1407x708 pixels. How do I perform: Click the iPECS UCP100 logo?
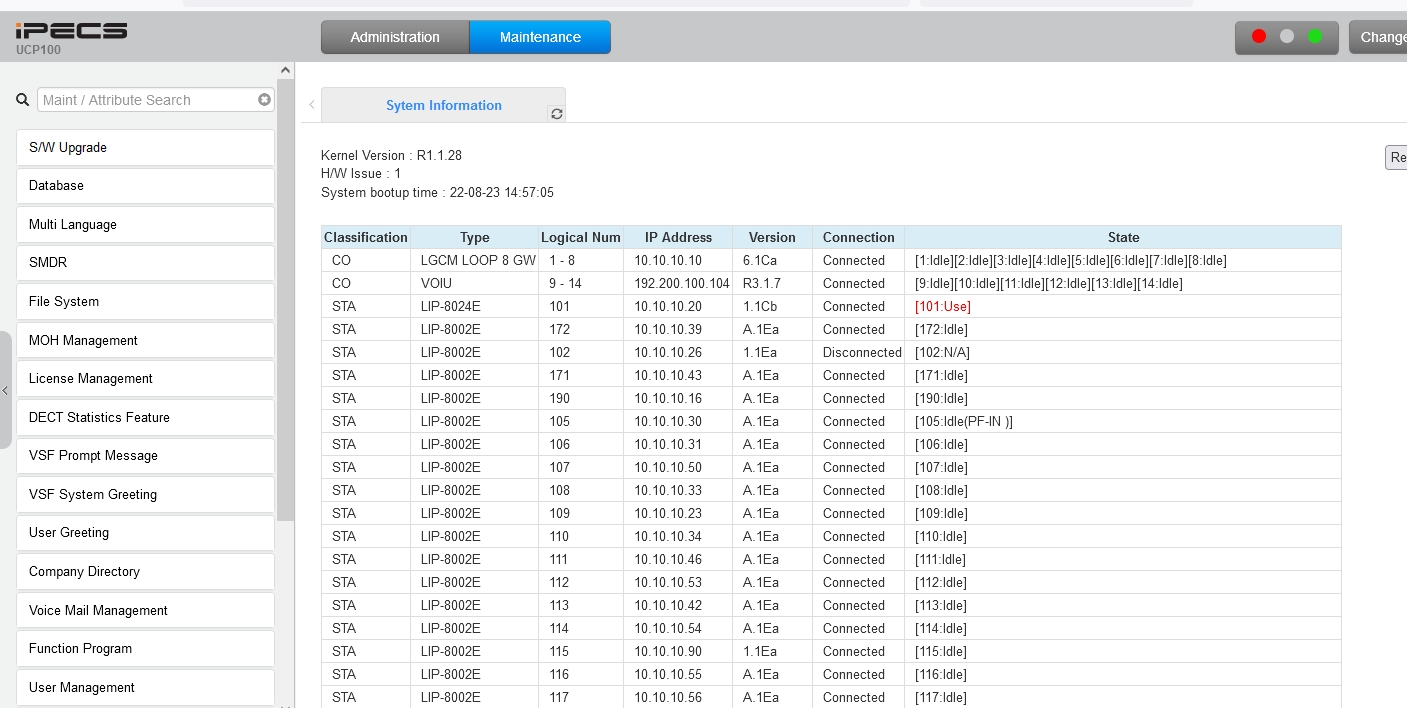[x=71, y=36]
